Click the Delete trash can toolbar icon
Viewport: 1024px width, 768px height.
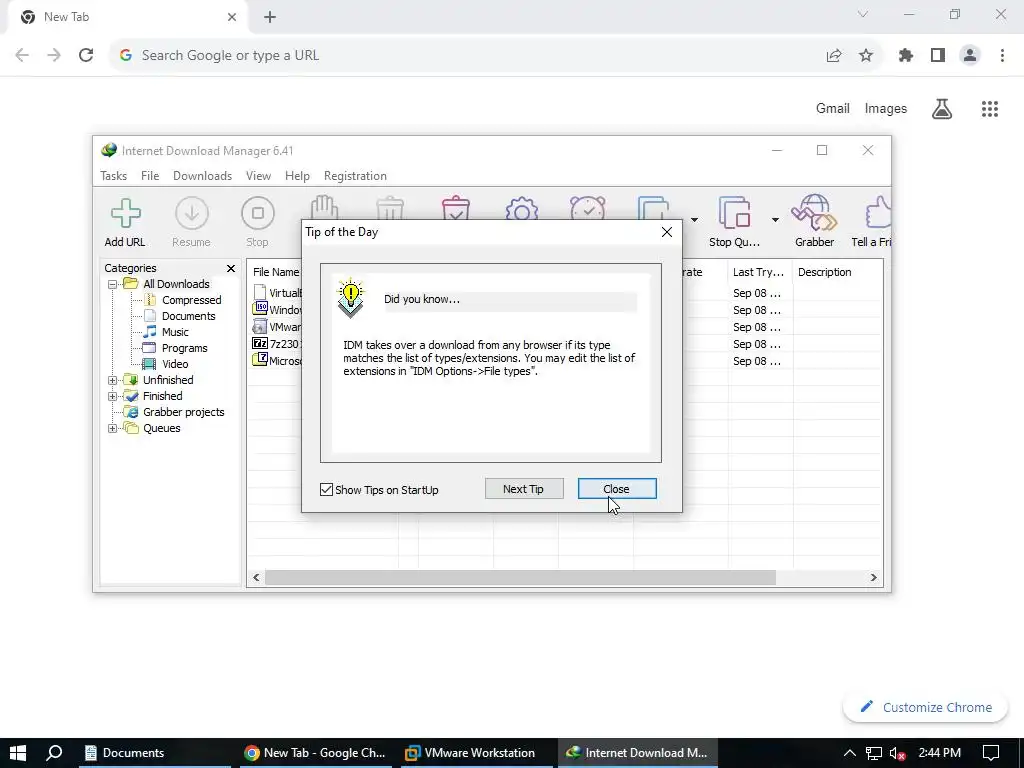[390, 208]
